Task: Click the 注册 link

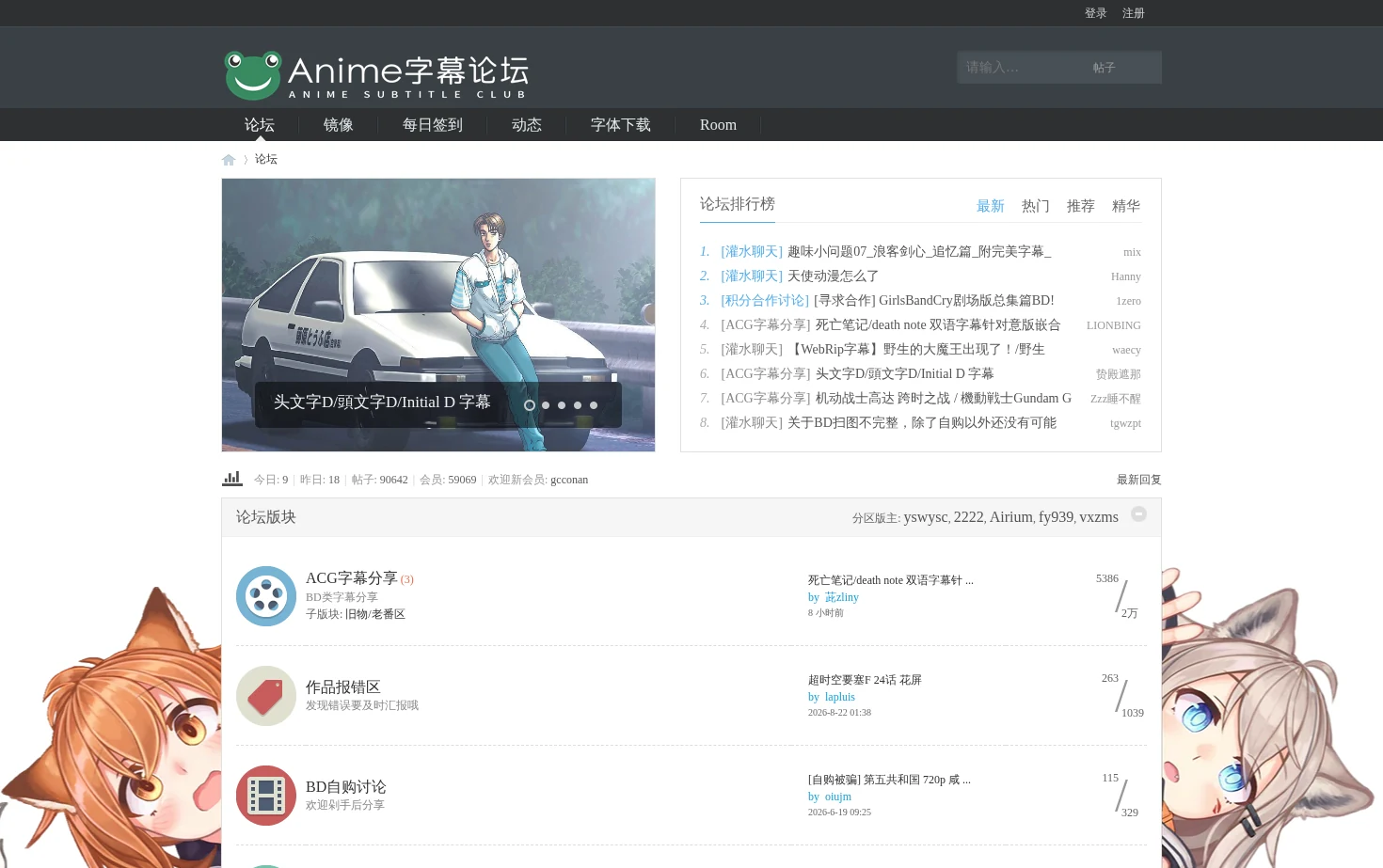Action: coord(1134,13)
